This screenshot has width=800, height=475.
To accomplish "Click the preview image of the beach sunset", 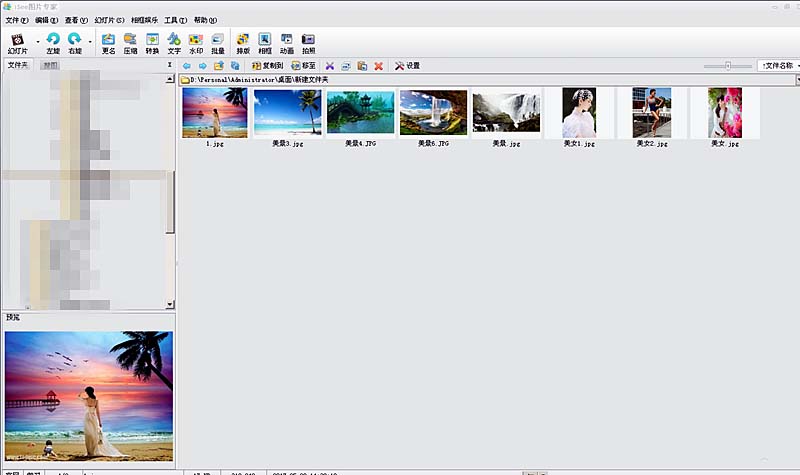I will (89, 396).
